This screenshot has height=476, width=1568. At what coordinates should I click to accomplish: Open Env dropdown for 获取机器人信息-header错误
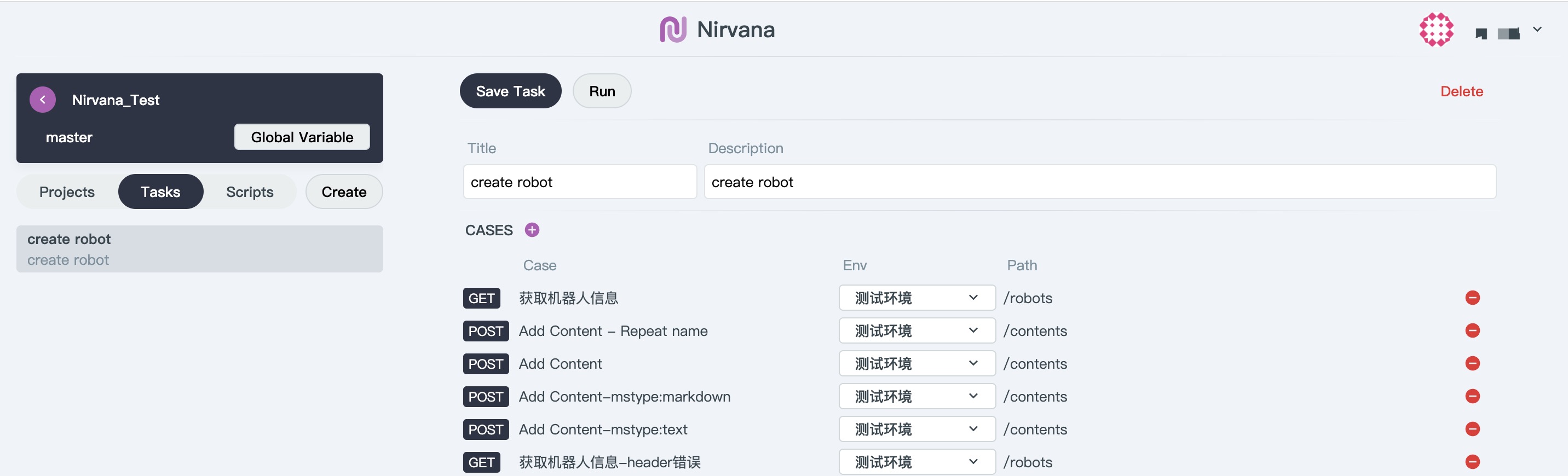point(916,462)
